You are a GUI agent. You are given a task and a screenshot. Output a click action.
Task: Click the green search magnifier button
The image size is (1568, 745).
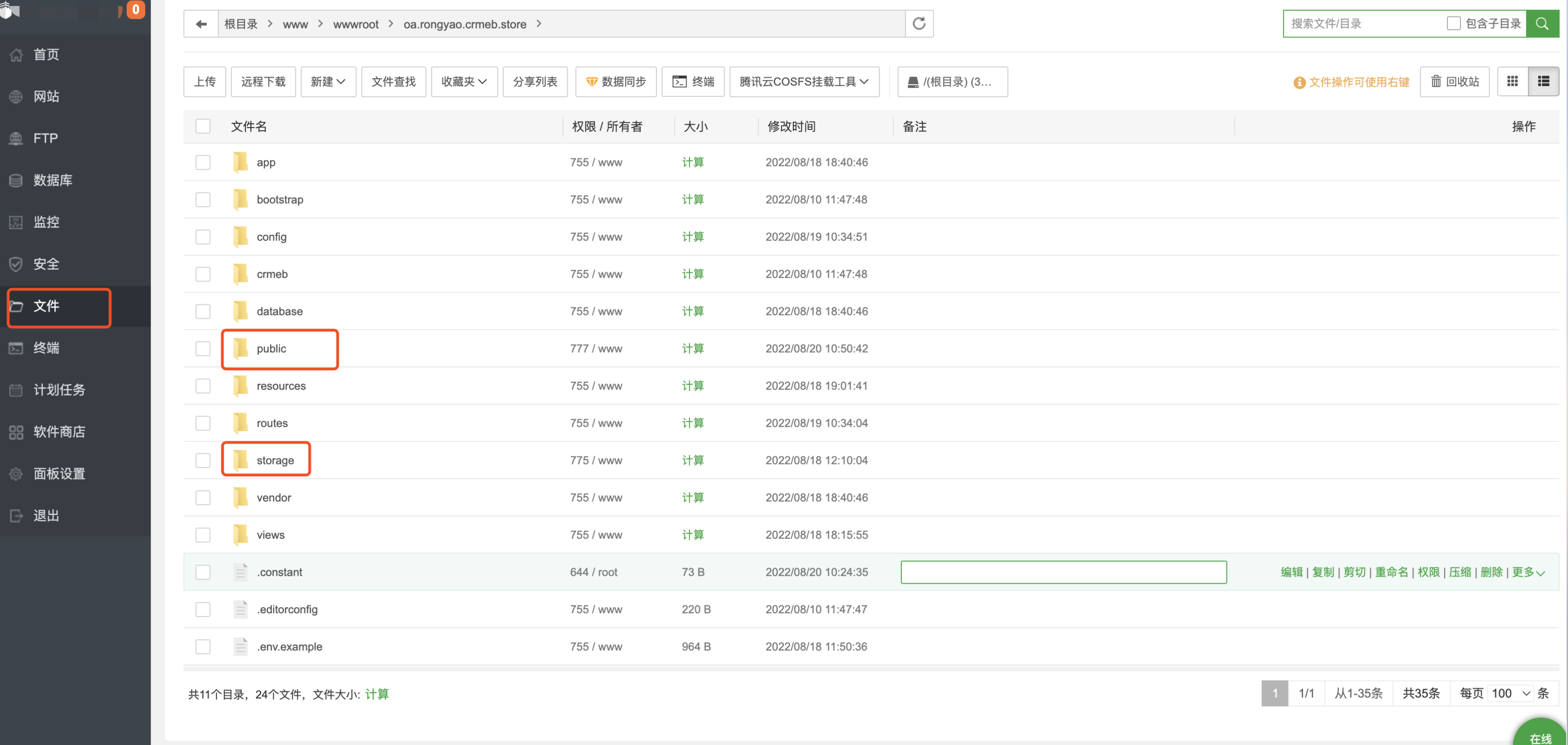point(1542,24)
